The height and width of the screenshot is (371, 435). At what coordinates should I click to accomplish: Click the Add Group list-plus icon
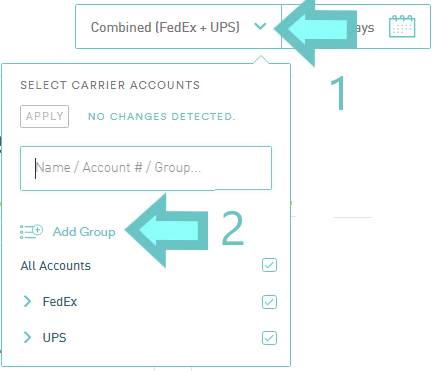(x=31, y=231)
